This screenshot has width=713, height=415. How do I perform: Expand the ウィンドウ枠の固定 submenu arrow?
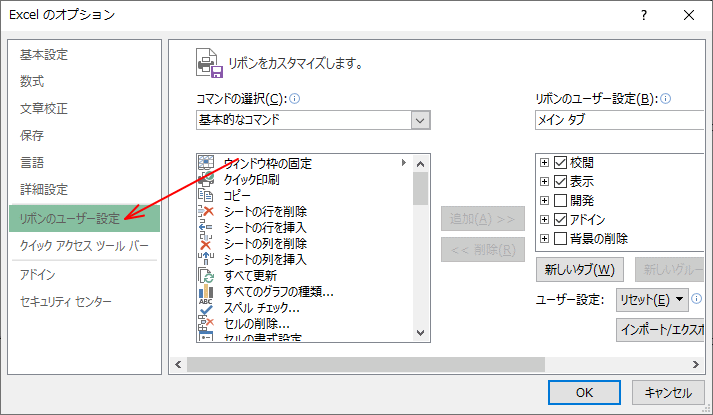[403, 162]
